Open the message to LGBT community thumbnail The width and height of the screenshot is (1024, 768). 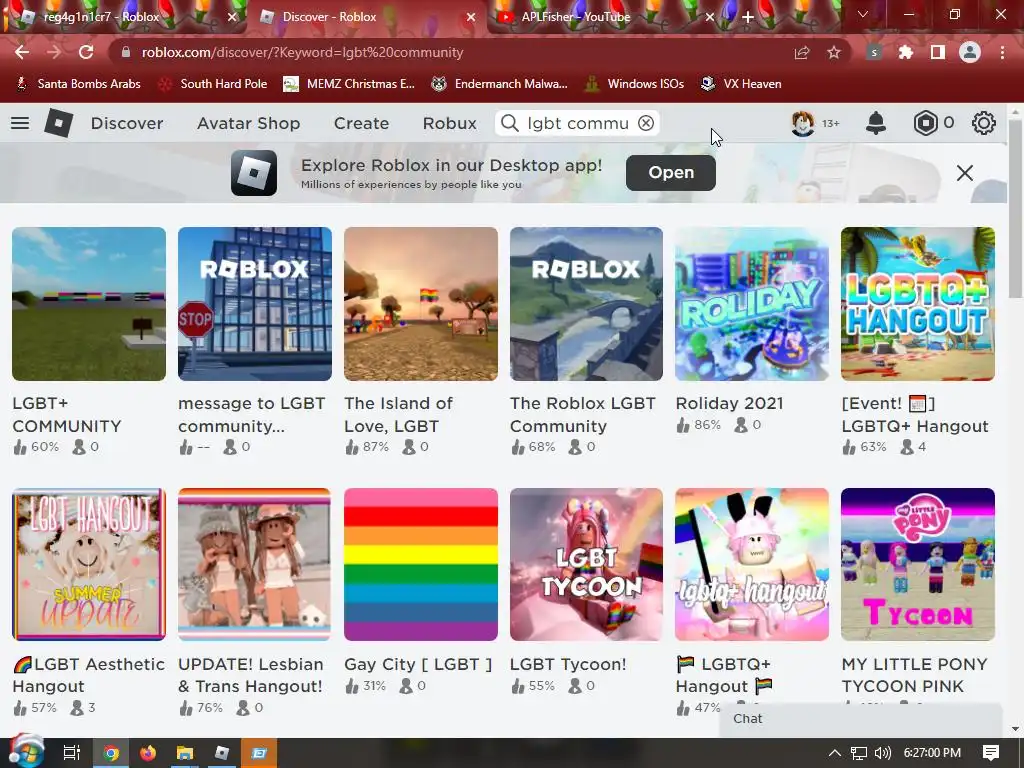tap(255, 304)
